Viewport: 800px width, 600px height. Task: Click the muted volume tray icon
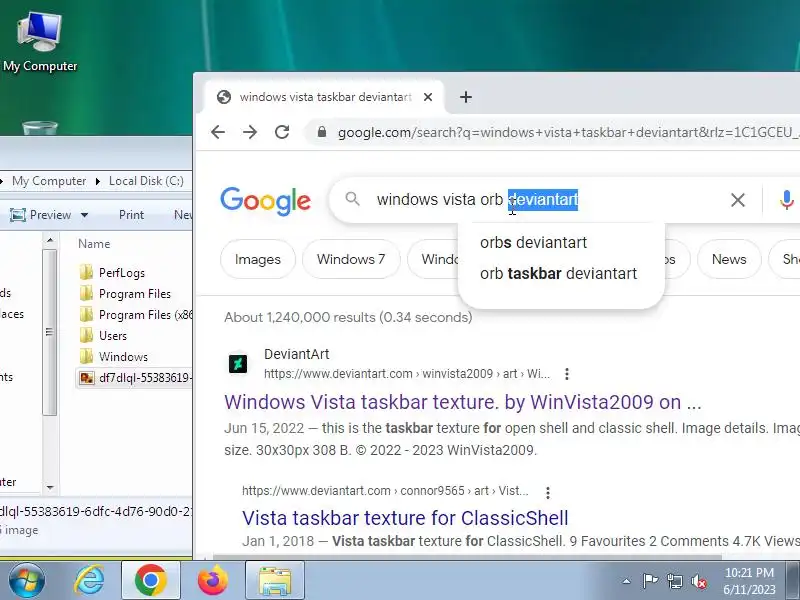(x=699, y=581)
